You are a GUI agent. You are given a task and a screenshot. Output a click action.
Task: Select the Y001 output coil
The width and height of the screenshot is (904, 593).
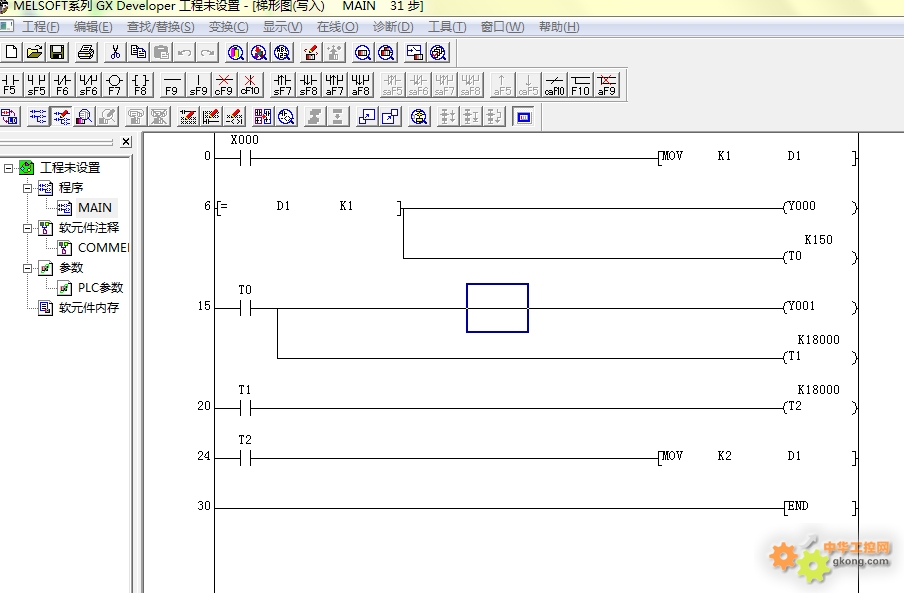click(x=819, y=307)
